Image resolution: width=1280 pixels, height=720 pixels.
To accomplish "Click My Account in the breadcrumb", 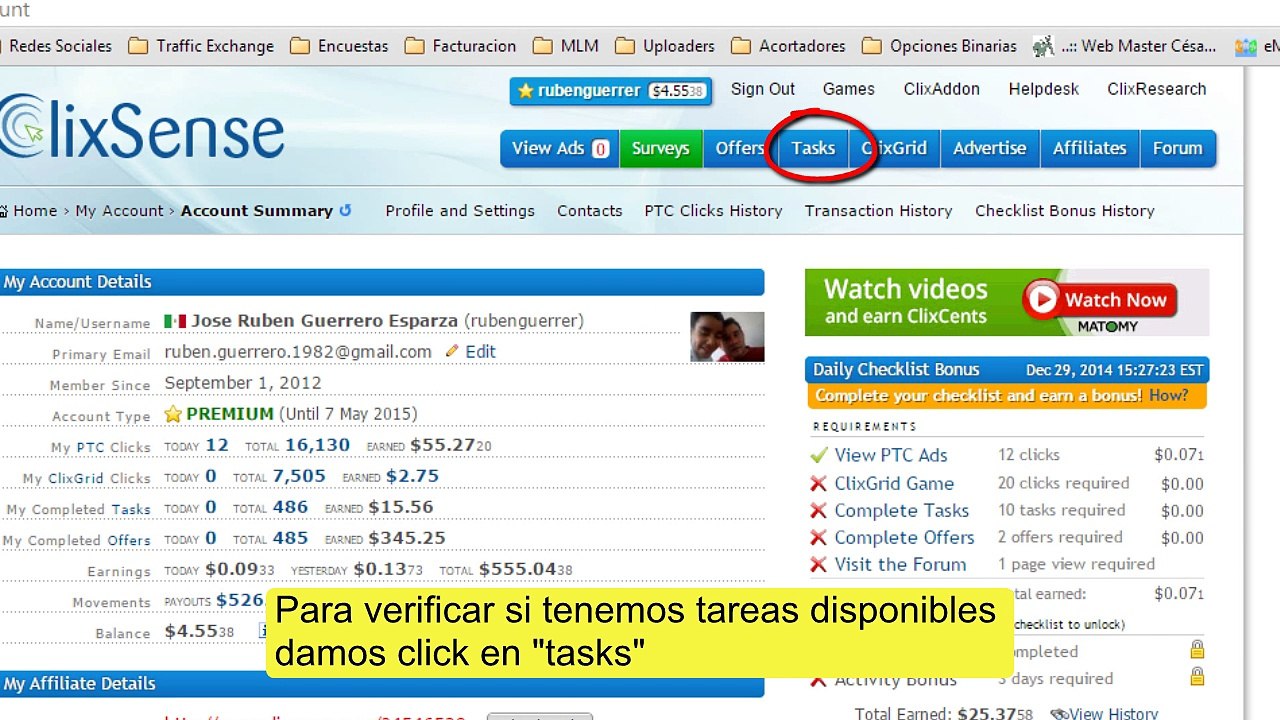I will pos(119,211).
